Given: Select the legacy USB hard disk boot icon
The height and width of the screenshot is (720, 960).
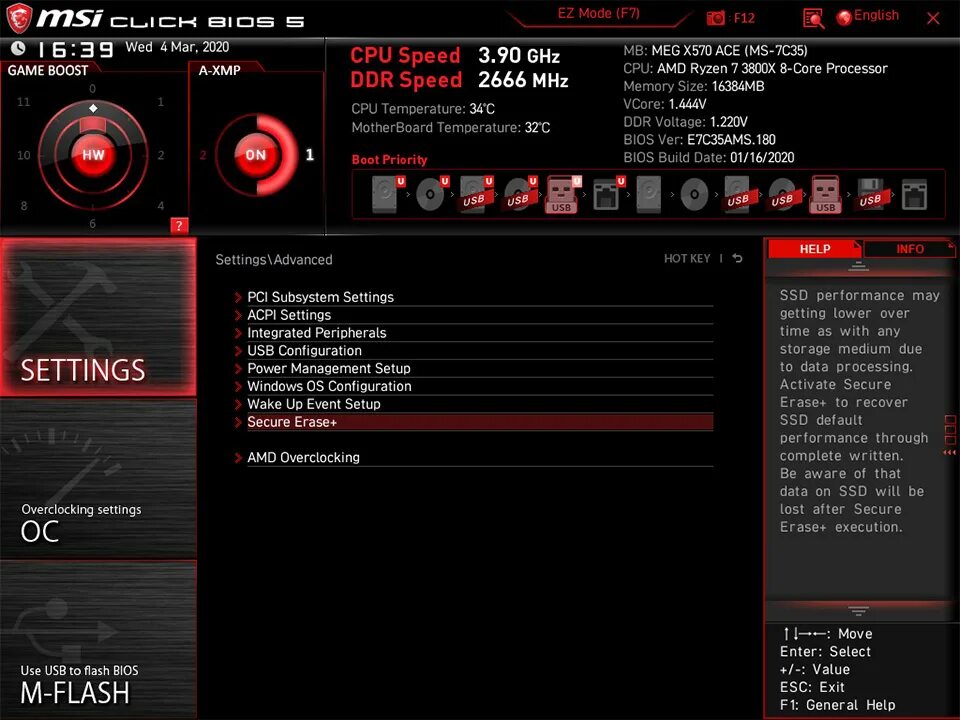Looking at the screenshot, I should click(738, 194).
